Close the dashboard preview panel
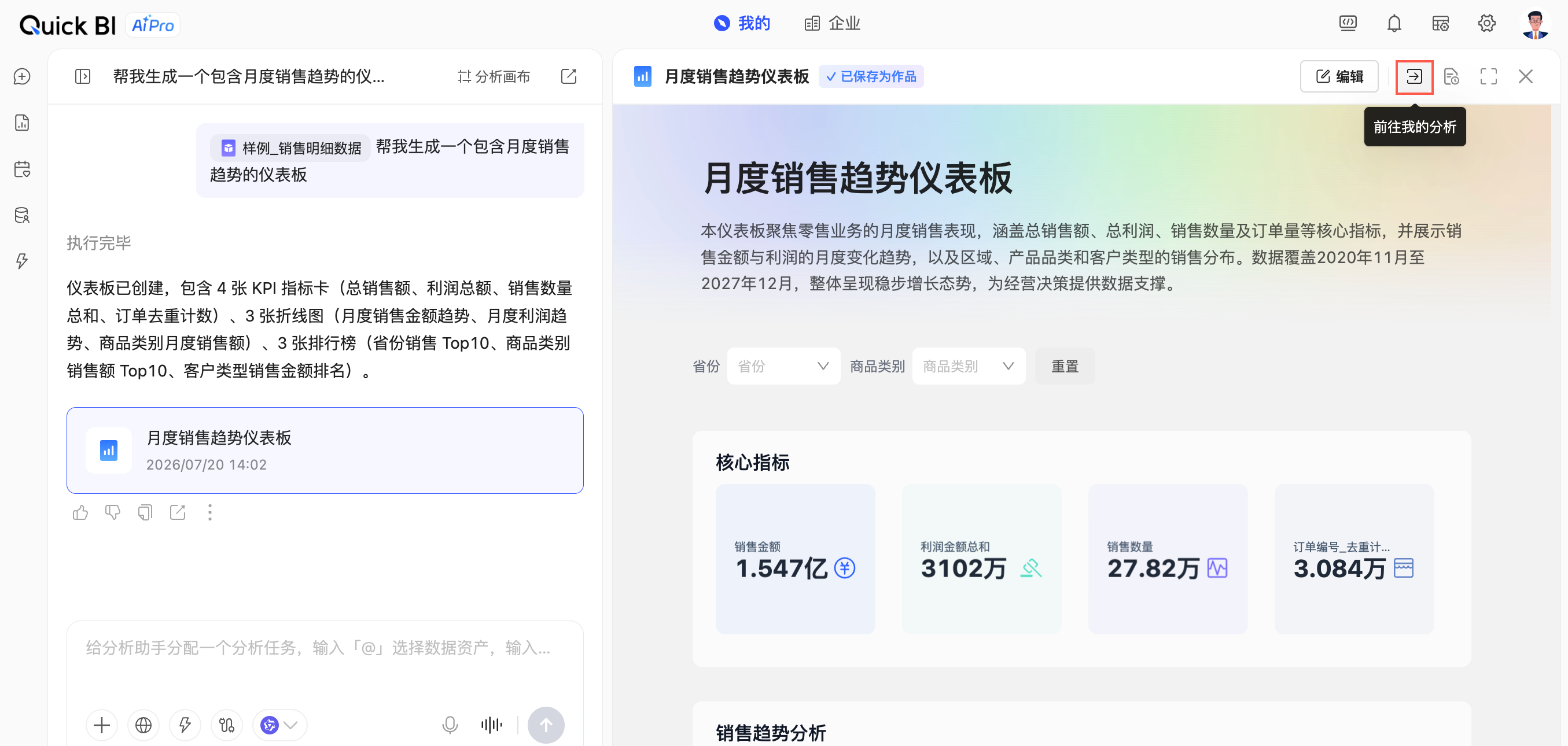 (1525, 77)
